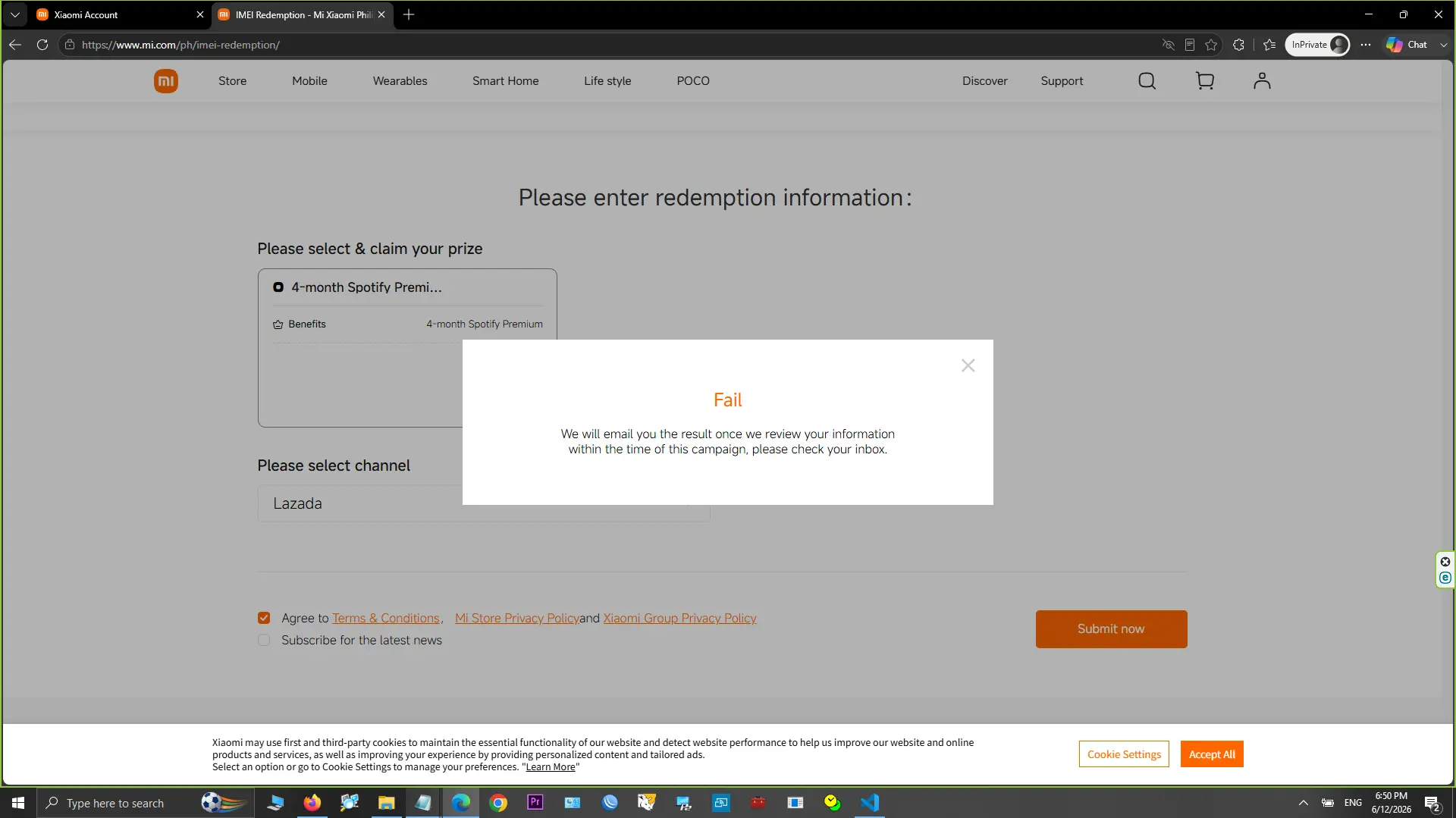Open the taskbar clock and date

click(1391, 803)
